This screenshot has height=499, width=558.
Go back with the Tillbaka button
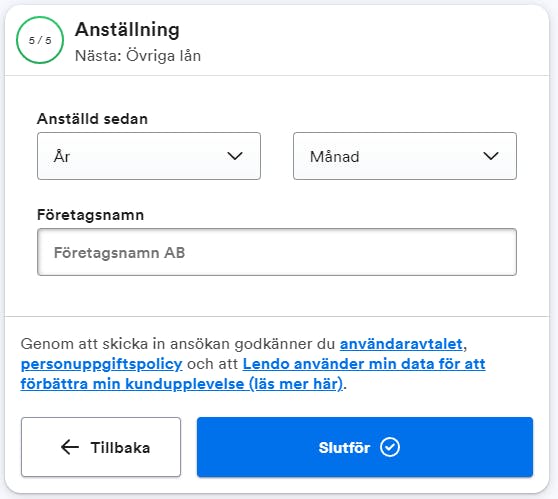(x=101, y=447)
